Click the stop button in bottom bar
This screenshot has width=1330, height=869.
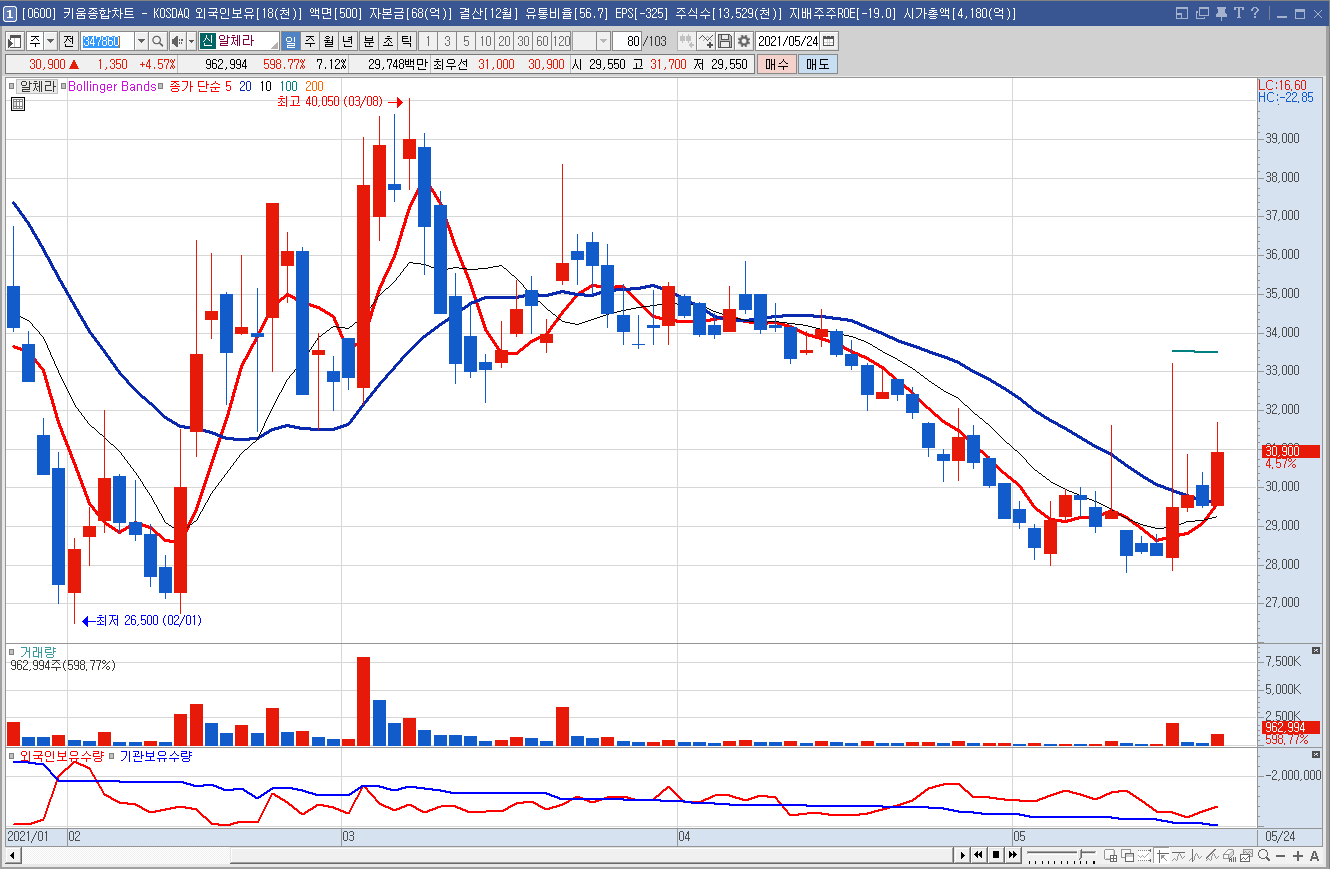tap(996, 855)
